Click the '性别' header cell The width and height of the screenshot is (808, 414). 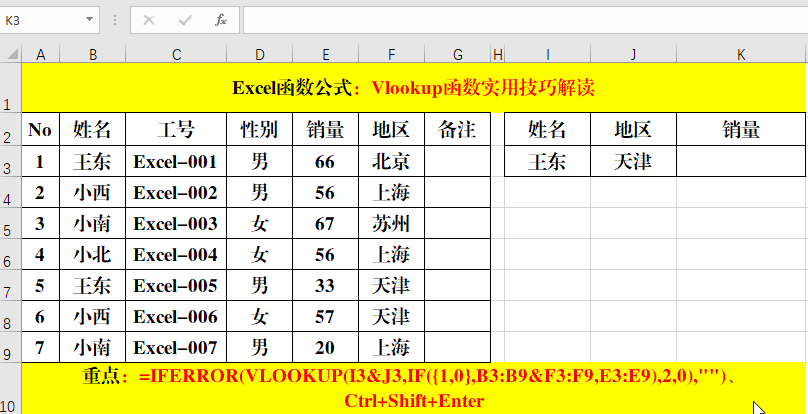(260, 129)
